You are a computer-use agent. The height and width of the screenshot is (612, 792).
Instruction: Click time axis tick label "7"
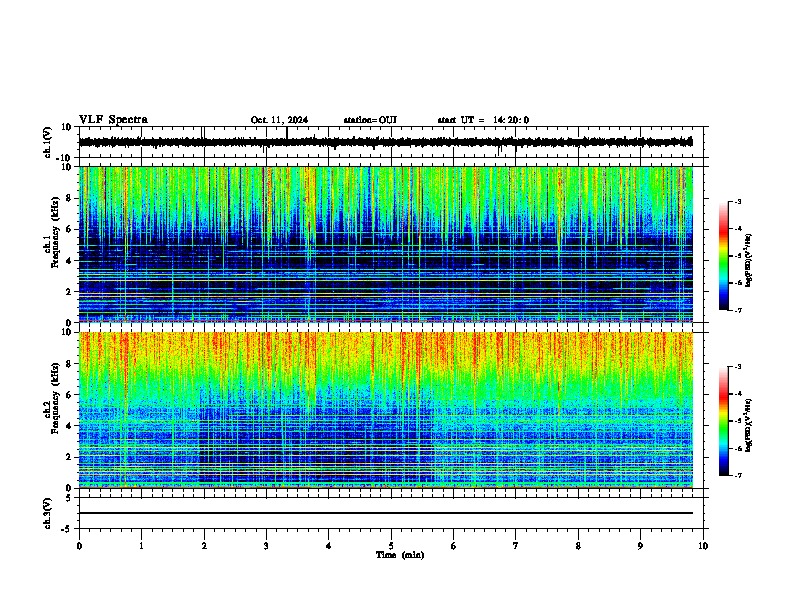coord(516,546)
